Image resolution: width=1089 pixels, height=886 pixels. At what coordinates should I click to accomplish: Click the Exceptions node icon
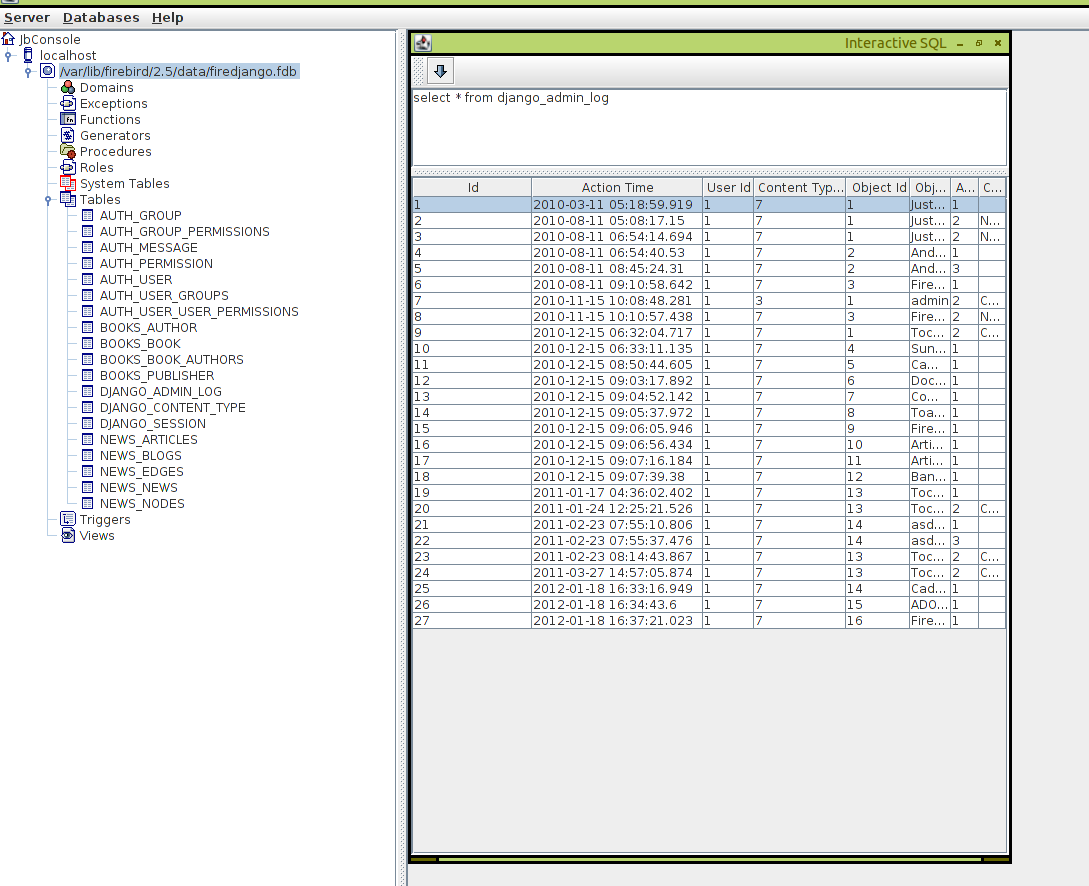pos(68,104)
